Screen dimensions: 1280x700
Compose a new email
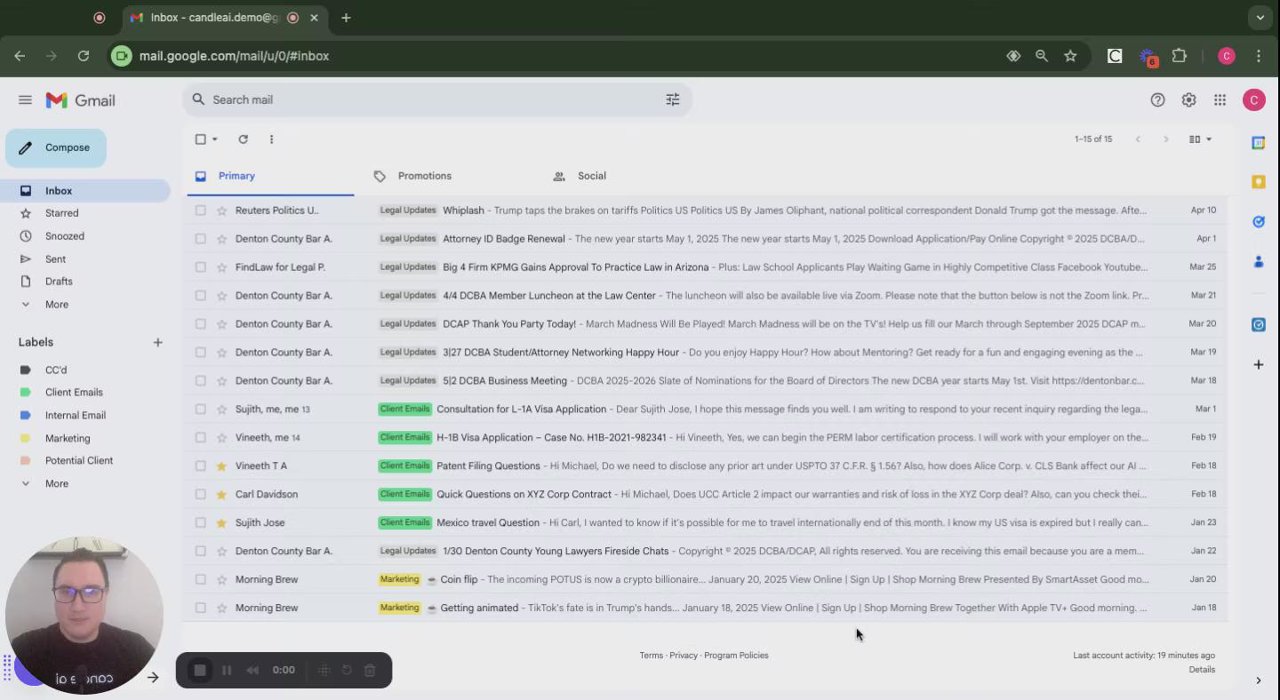(56, 148)
